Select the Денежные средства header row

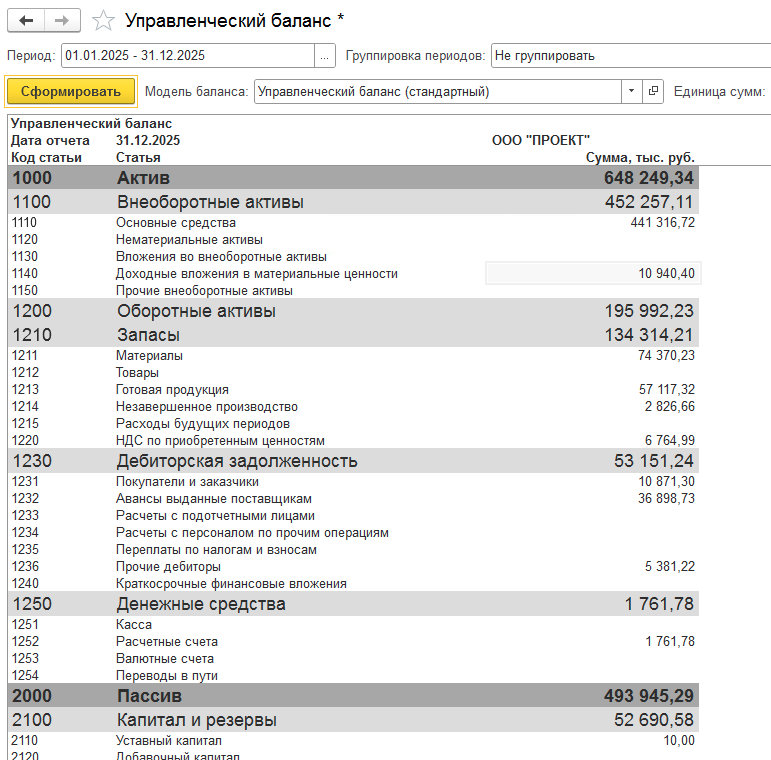pyautogui.click(x=353, y=604)
